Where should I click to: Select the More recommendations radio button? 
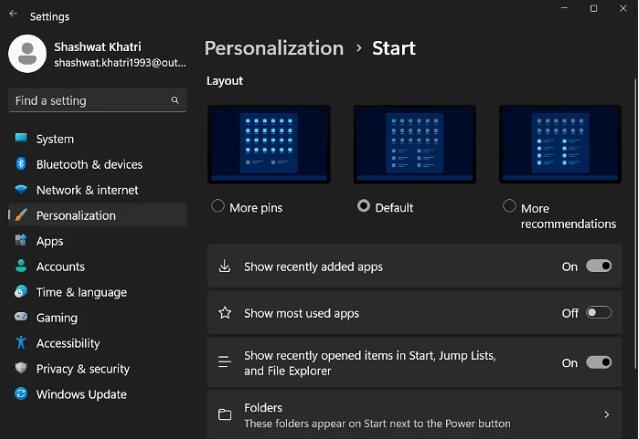pyautogui.click(x=509, y=206)
